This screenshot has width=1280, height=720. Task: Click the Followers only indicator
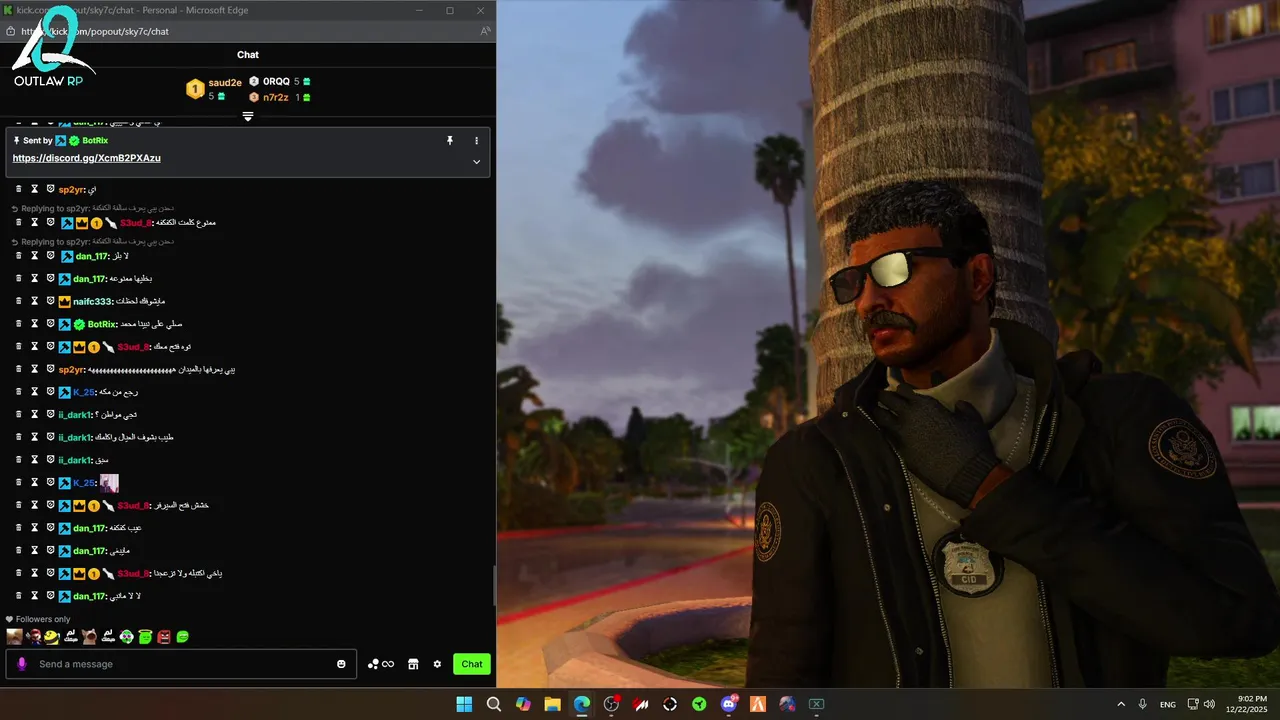(x=38, y=619)
